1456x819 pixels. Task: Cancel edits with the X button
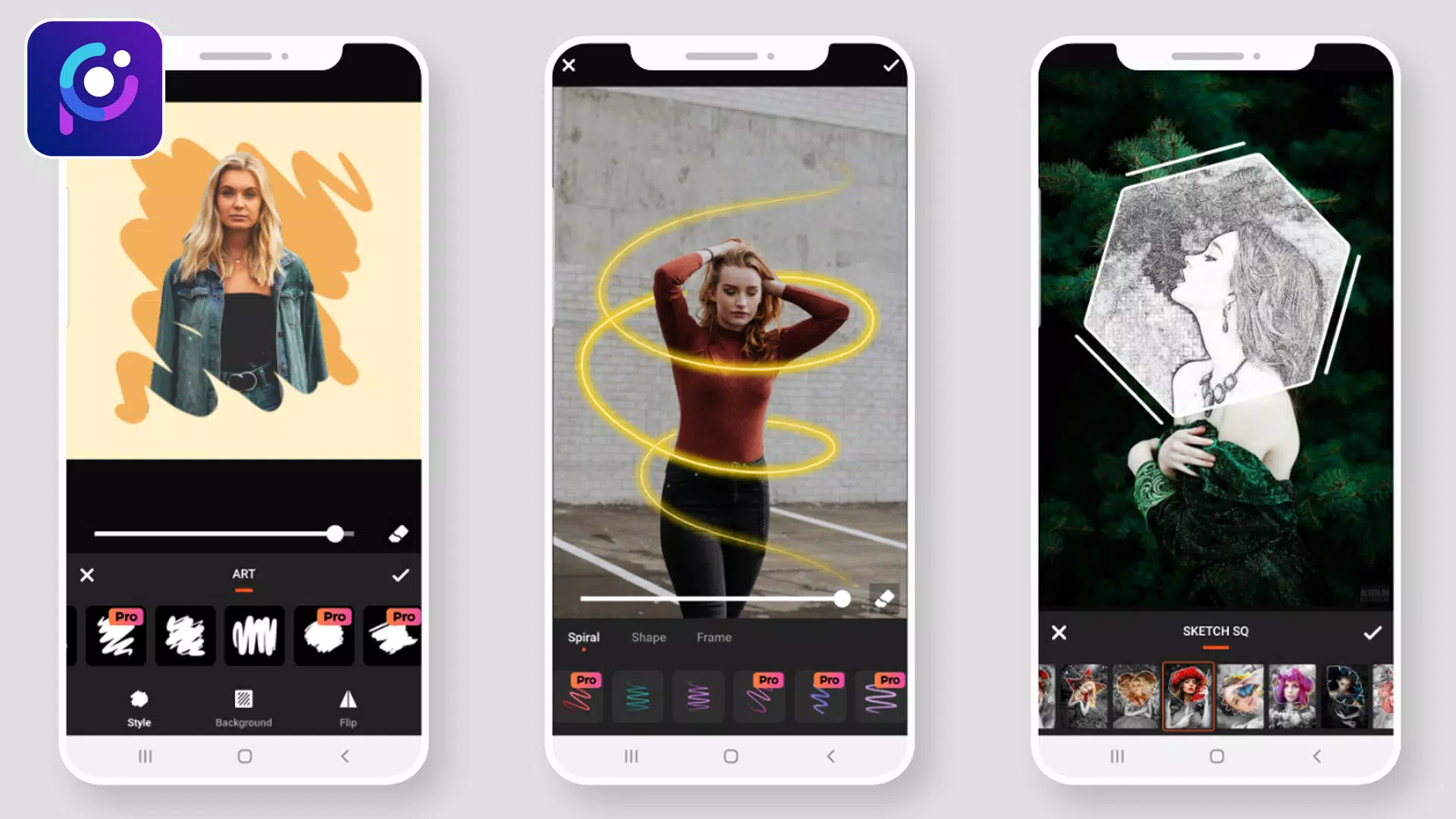pos(87,574)
